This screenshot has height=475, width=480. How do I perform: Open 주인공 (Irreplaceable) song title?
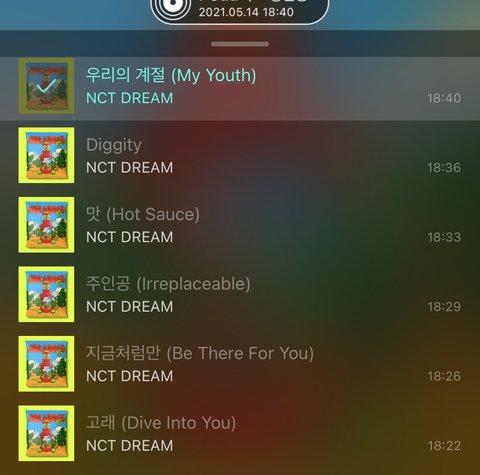(x=168, y=284)
